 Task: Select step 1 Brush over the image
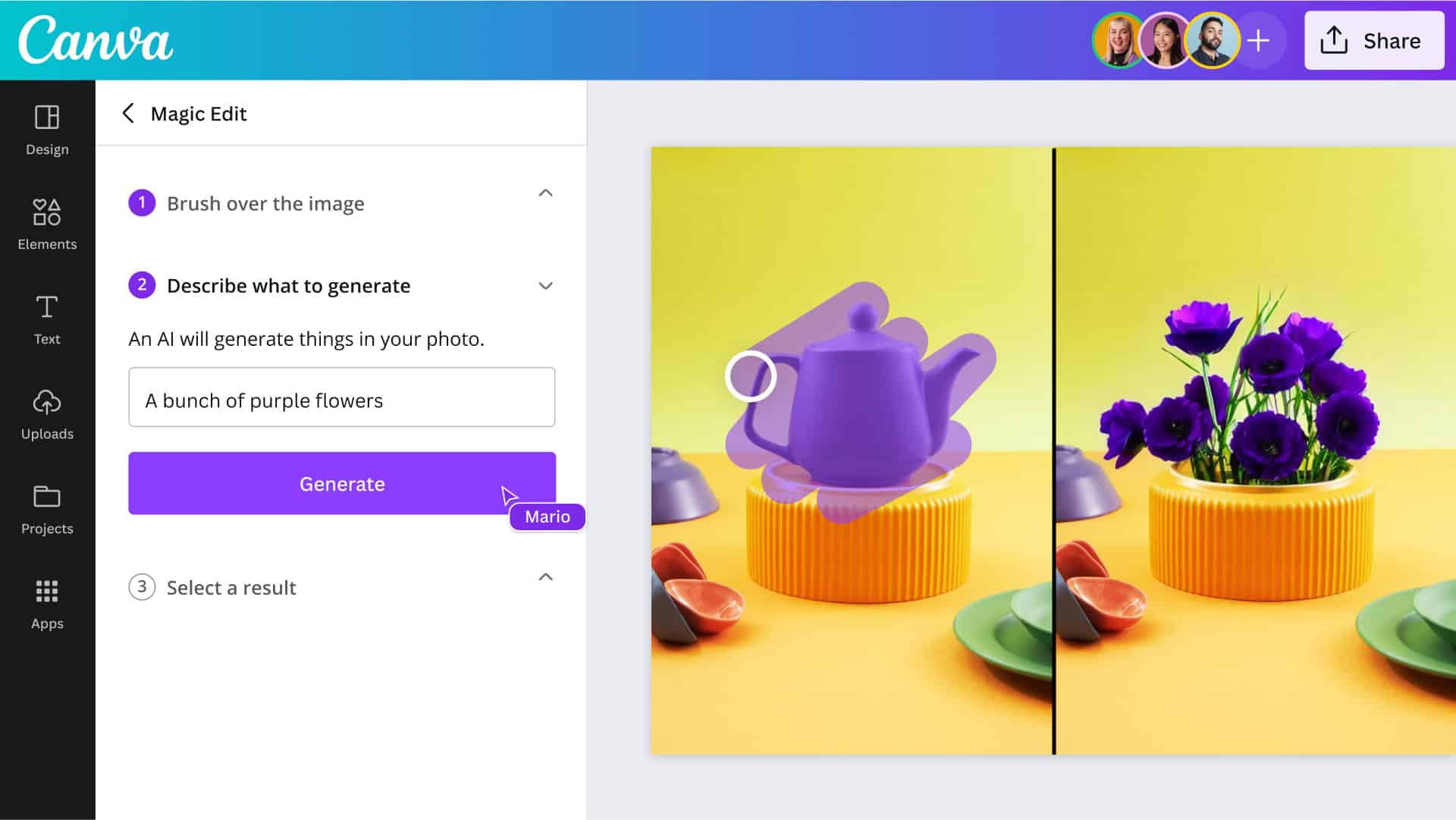tap(264, 202)
